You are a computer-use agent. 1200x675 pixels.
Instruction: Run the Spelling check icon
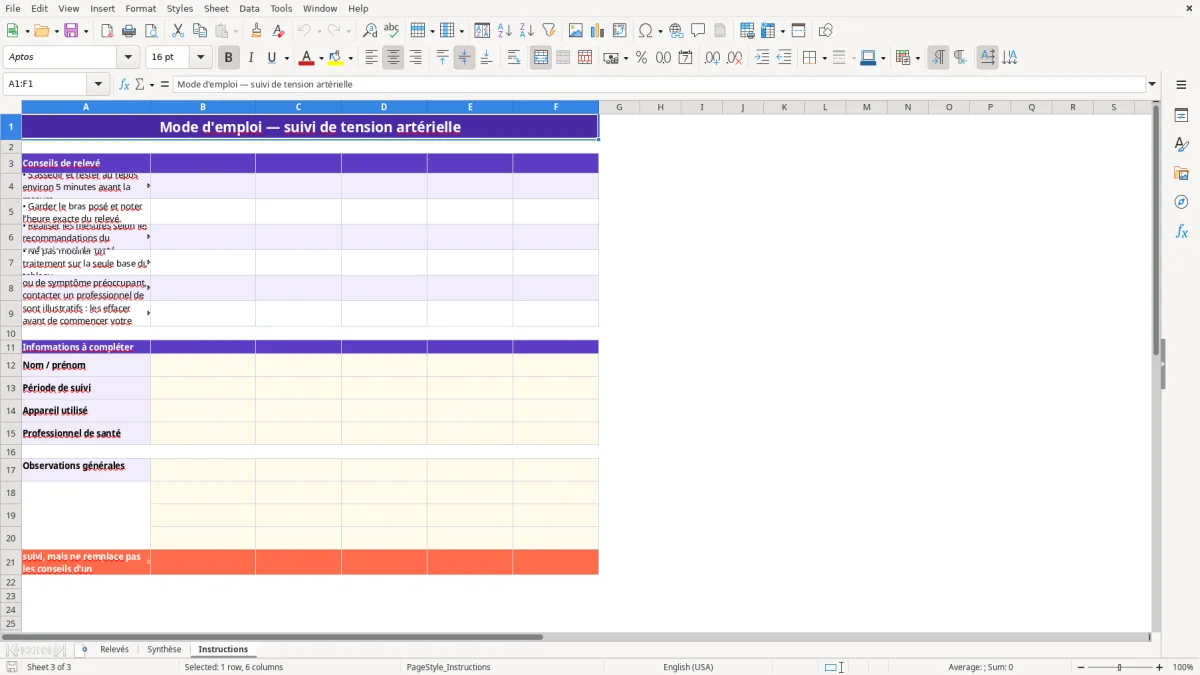[392, 31]
